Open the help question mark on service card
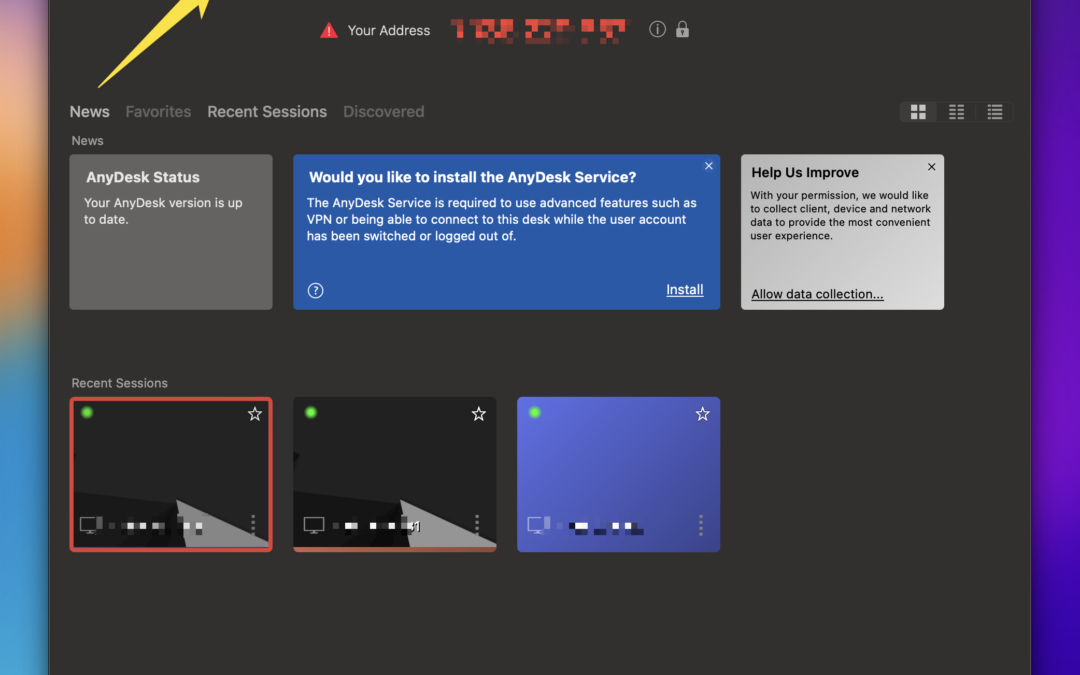The image size is (1080, 675). 315,291
